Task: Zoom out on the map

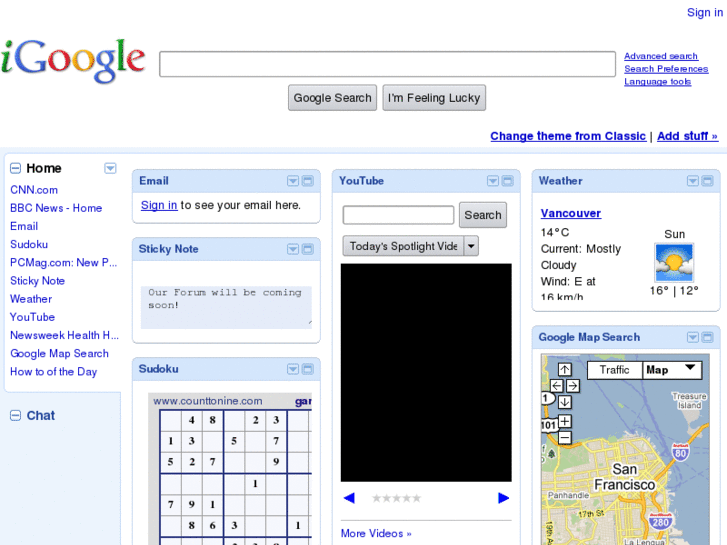Action: pyautogui.click(x=565, y=437)
